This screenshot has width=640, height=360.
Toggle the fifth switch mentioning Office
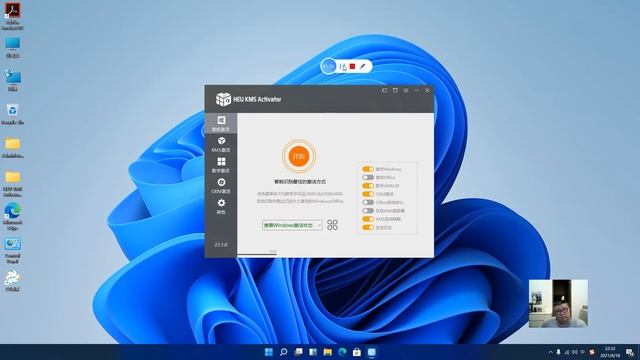[368, 202]
